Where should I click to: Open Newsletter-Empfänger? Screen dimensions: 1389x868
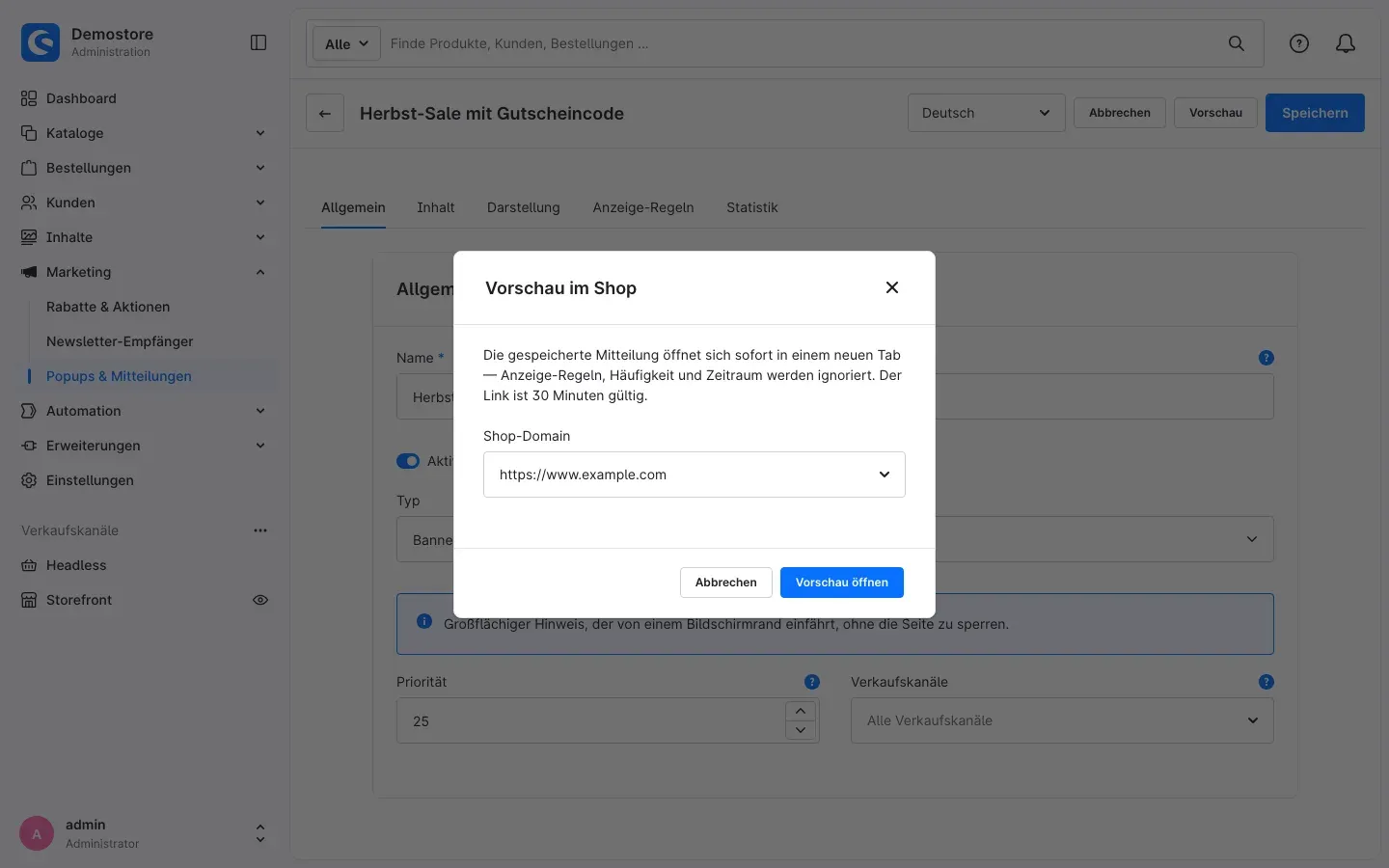click(120, 341)
